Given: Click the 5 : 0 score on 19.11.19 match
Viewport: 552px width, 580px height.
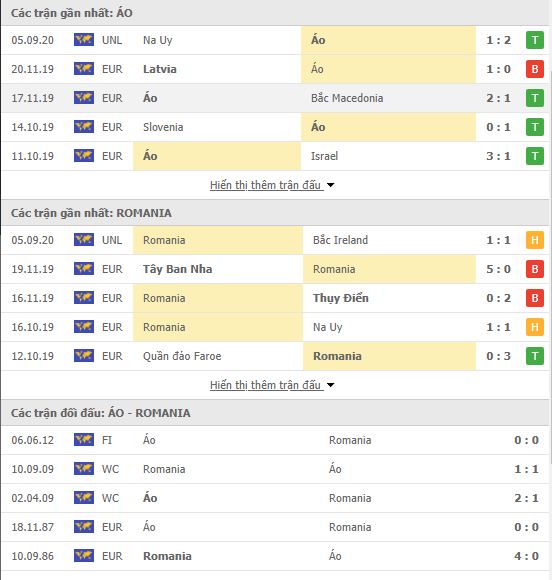Looking at the screenshot, I should 498,269.
